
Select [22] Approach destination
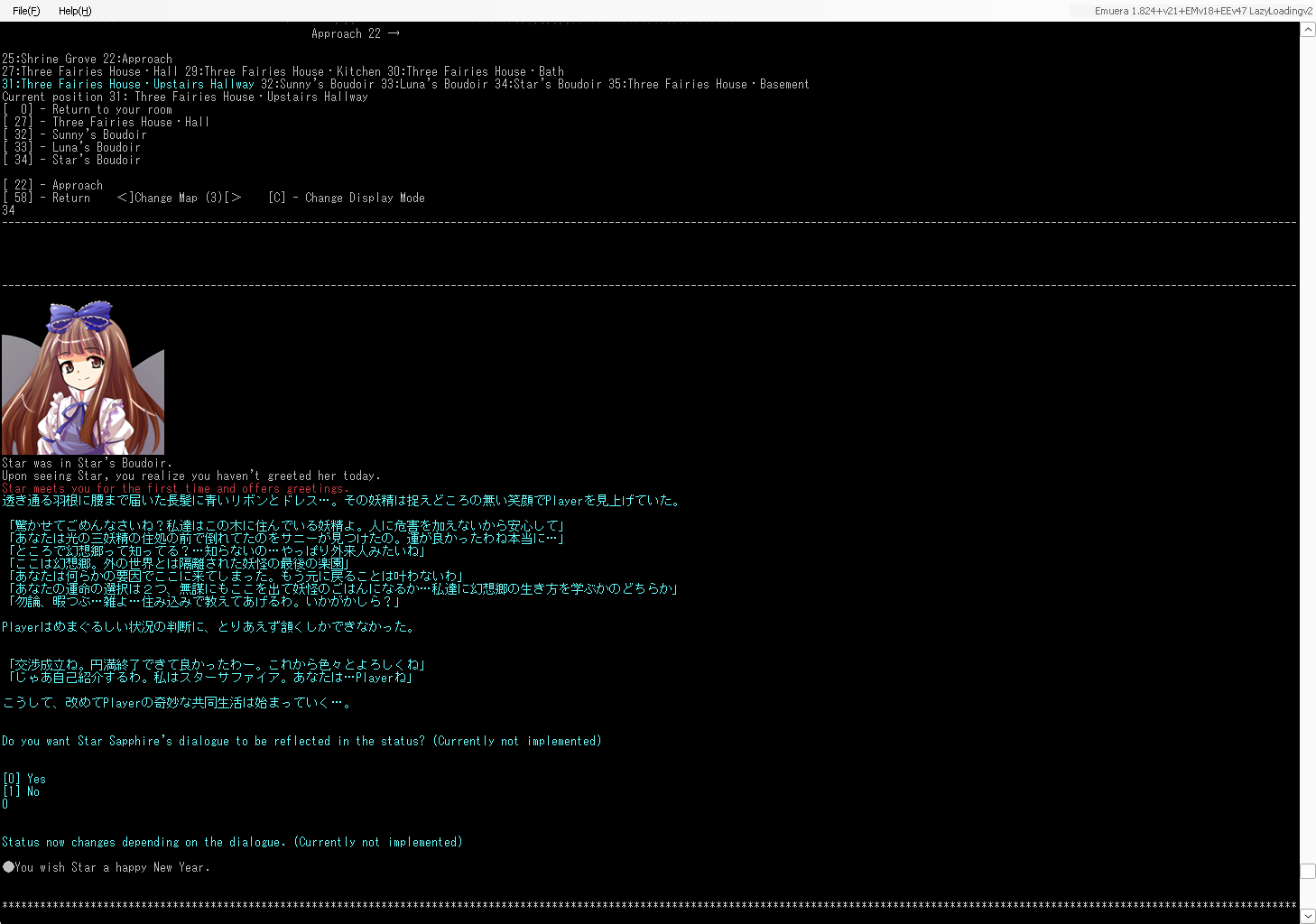(x=53, y=185)
